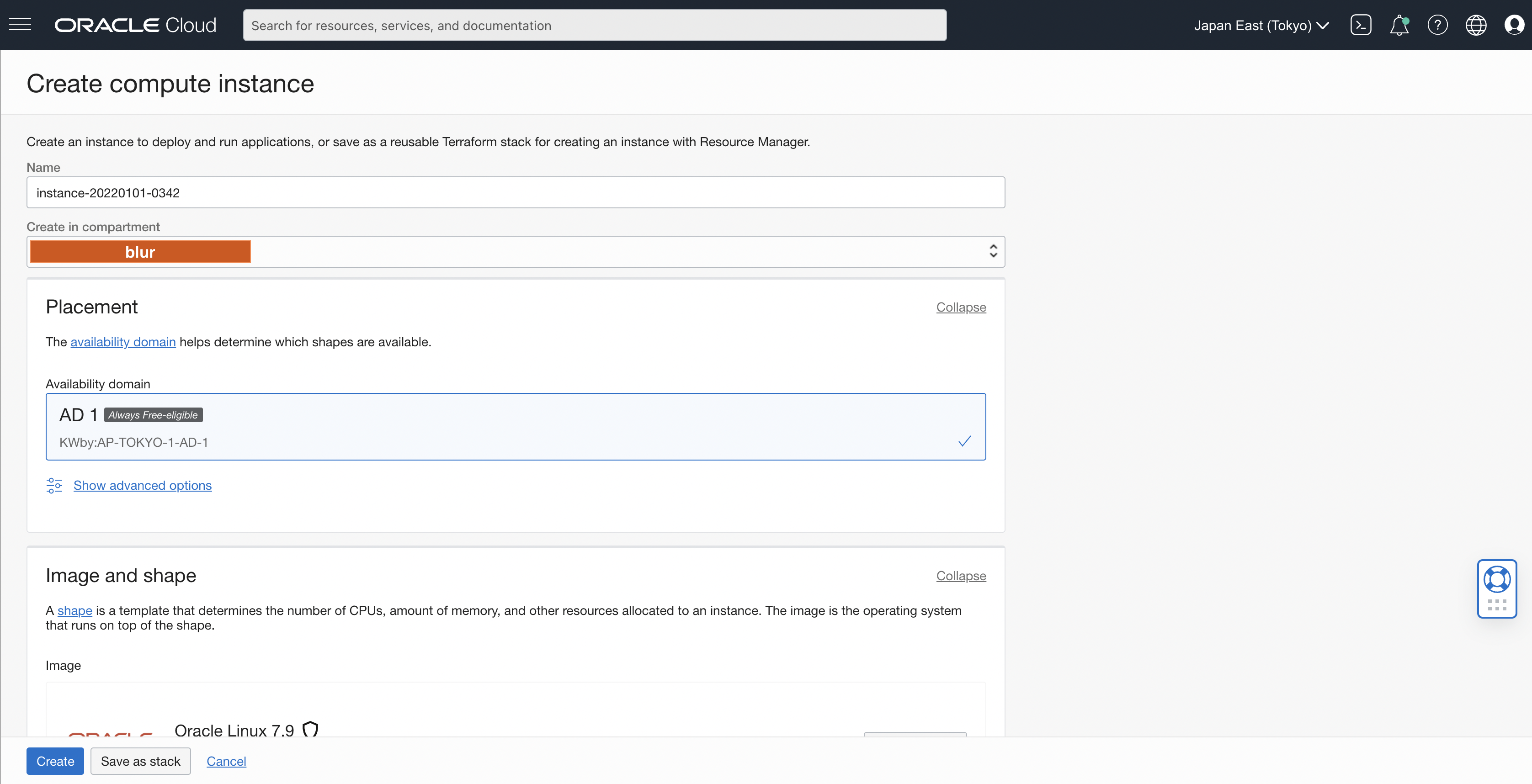Click the instance Name input field

(x=516, y=193)
